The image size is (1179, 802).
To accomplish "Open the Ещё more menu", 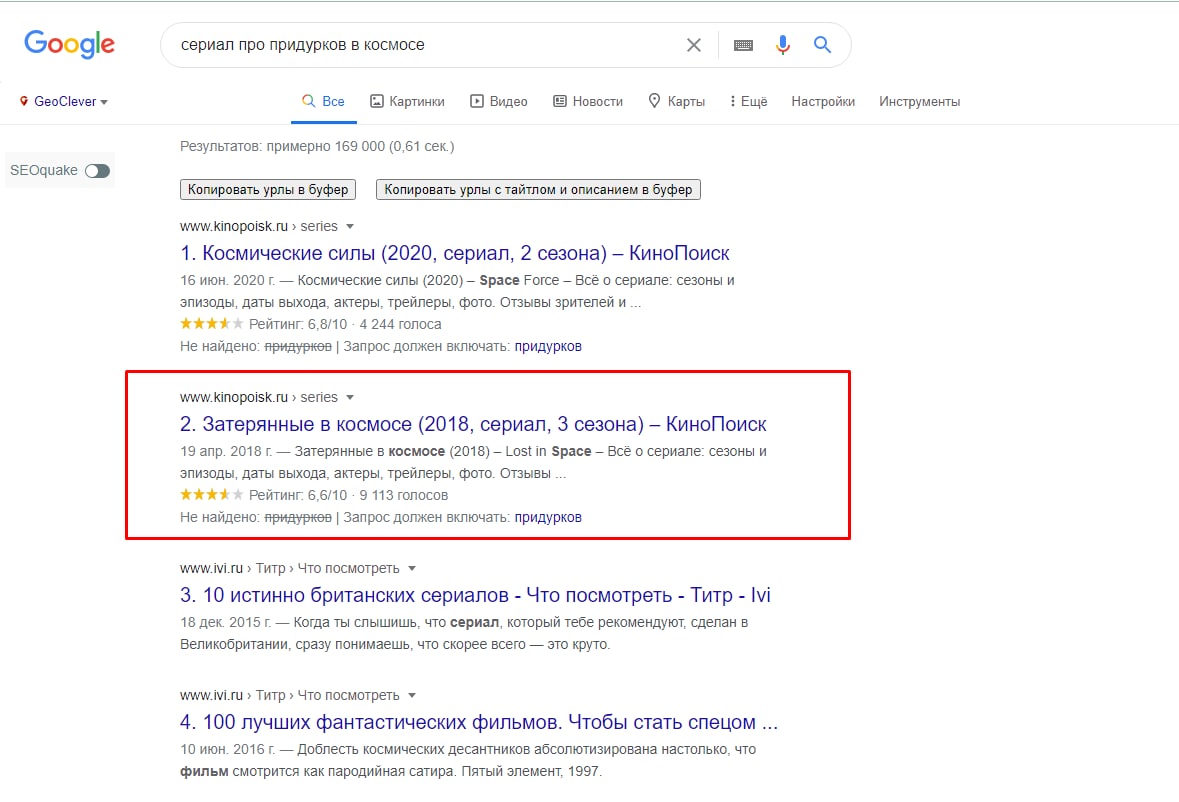I will (x=748, y=101).
